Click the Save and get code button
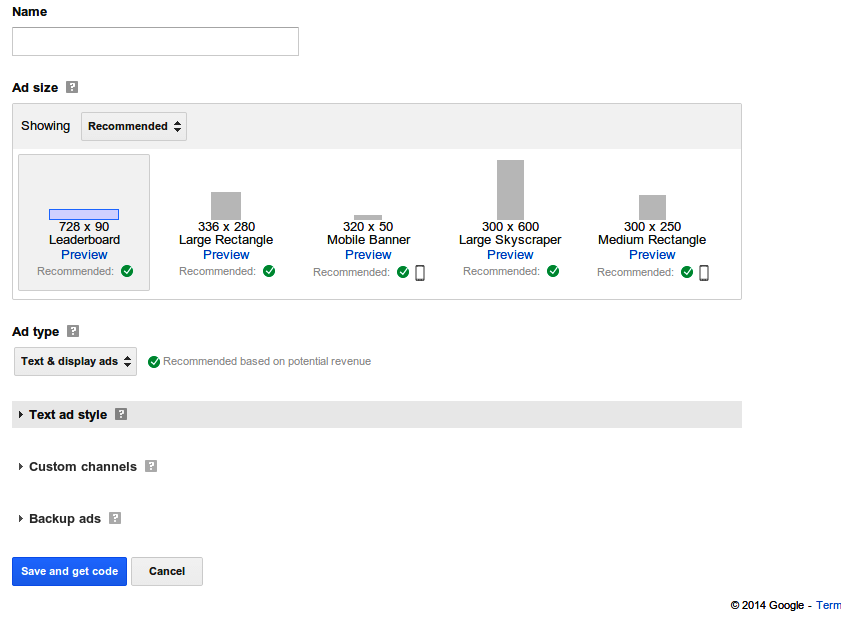Screen dimensions: 841x619 [69, 571]
